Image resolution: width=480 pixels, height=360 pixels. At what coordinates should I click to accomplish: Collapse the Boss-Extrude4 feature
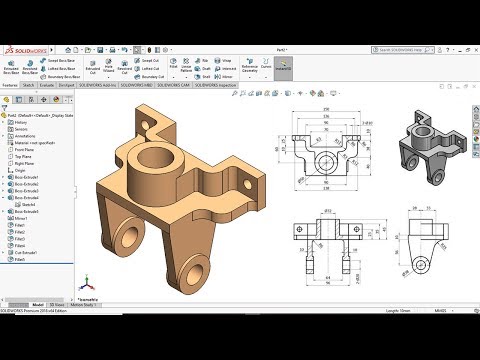[x=3, y=198]
